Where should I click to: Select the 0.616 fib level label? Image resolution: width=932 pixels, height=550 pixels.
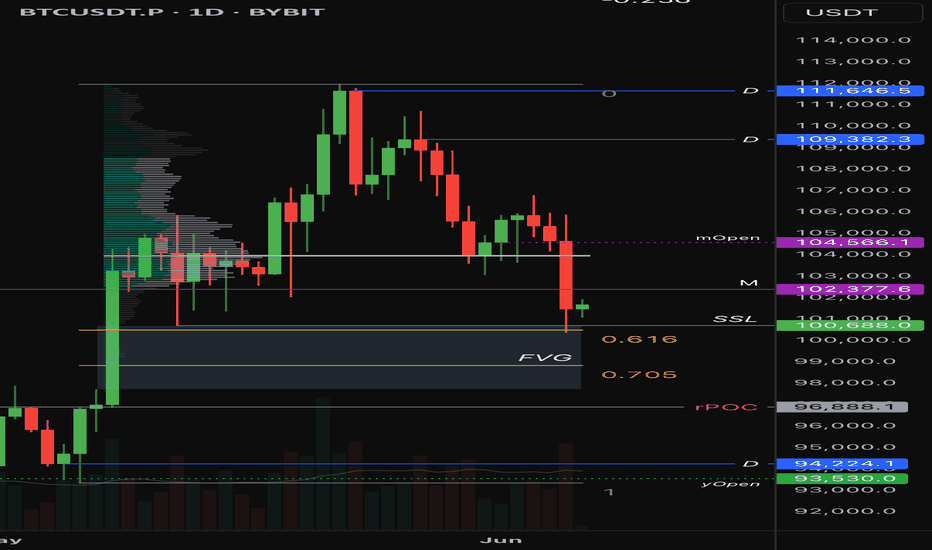640,339
